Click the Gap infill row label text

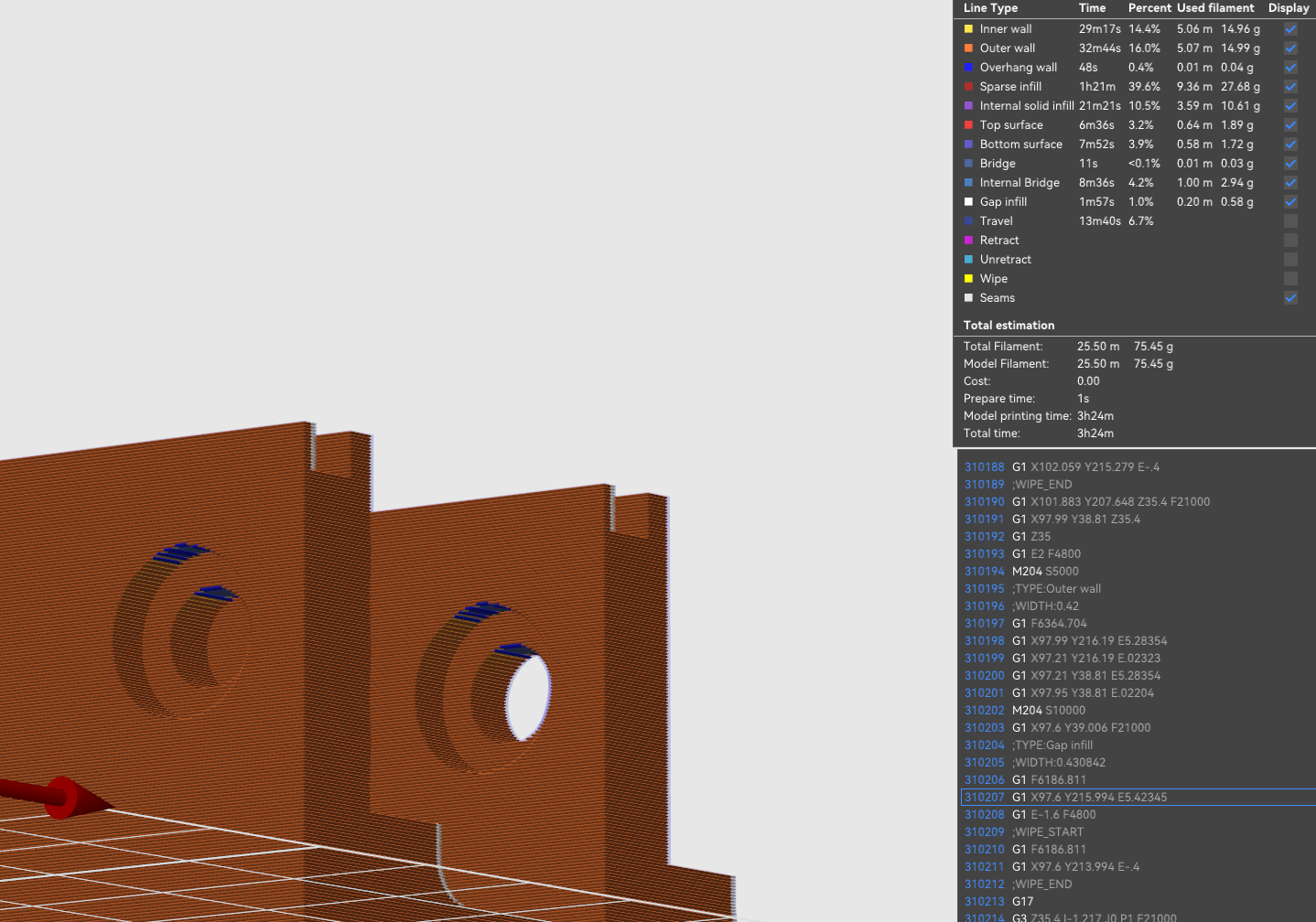1003,202
